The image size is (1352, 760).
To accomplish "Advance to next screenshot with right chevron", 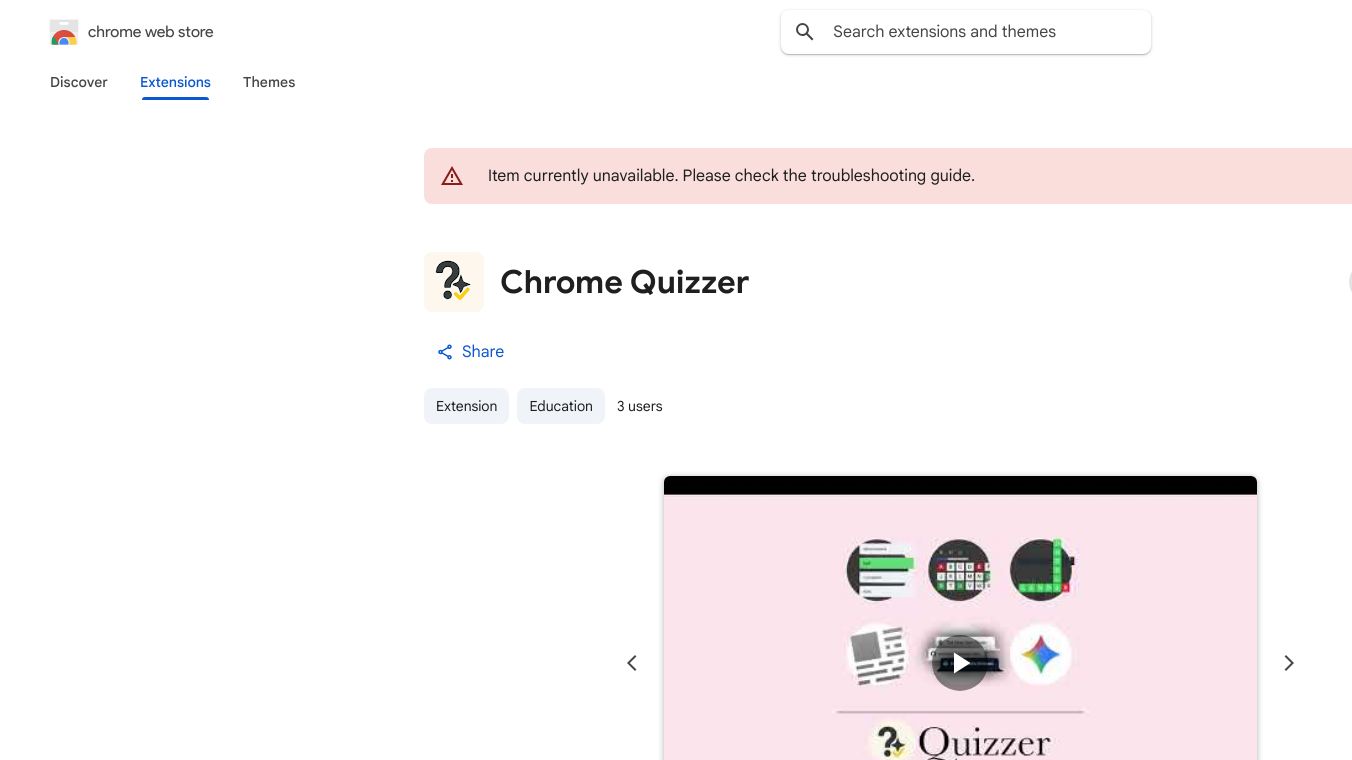I will [1289, 663].
